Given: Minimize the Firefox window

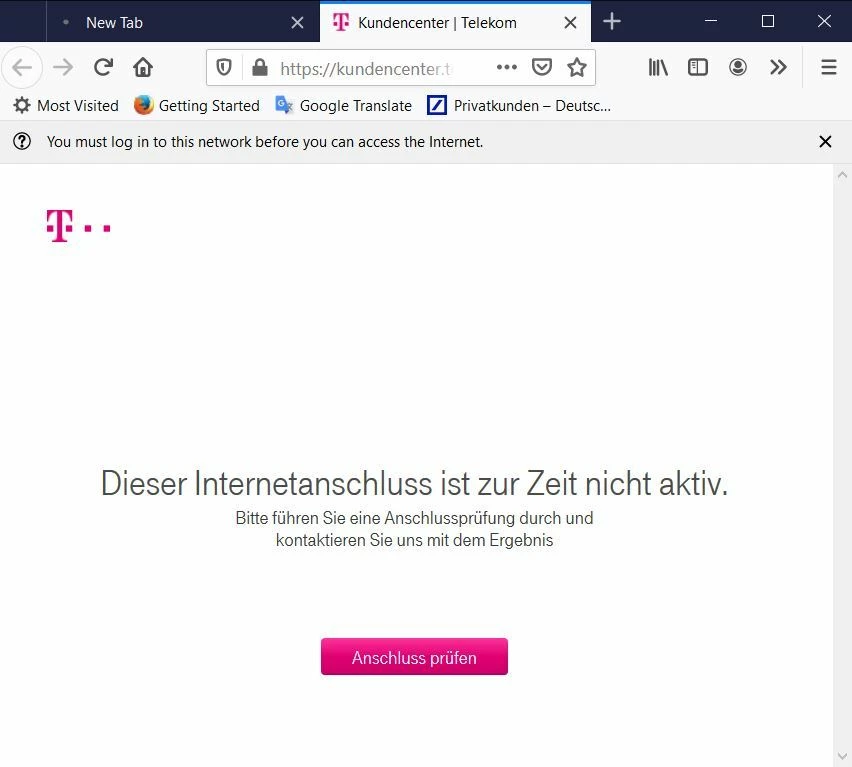Looking at the screenshot, I should pos(711,21).
